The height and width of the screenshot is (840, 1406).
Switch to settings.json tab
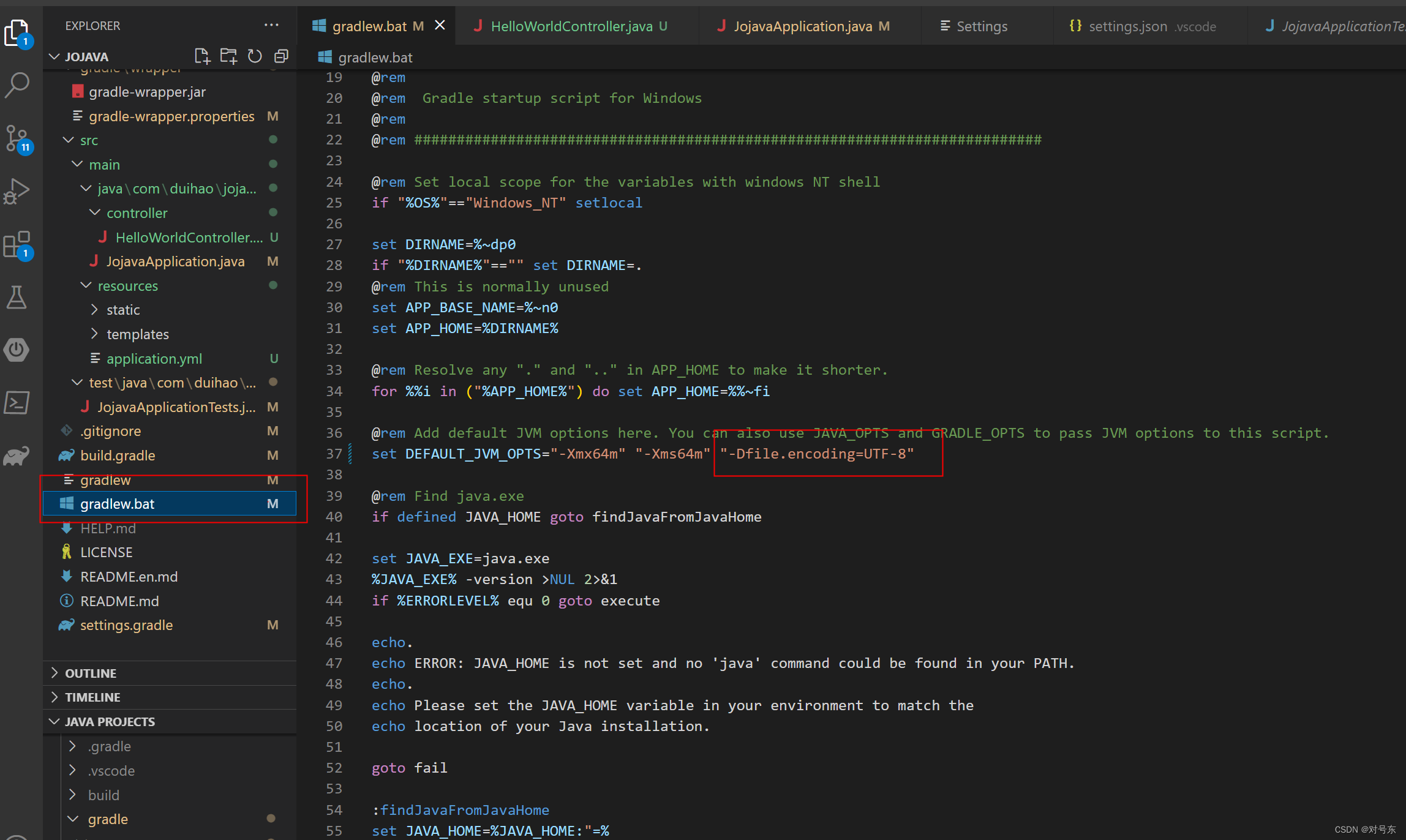1149,26
